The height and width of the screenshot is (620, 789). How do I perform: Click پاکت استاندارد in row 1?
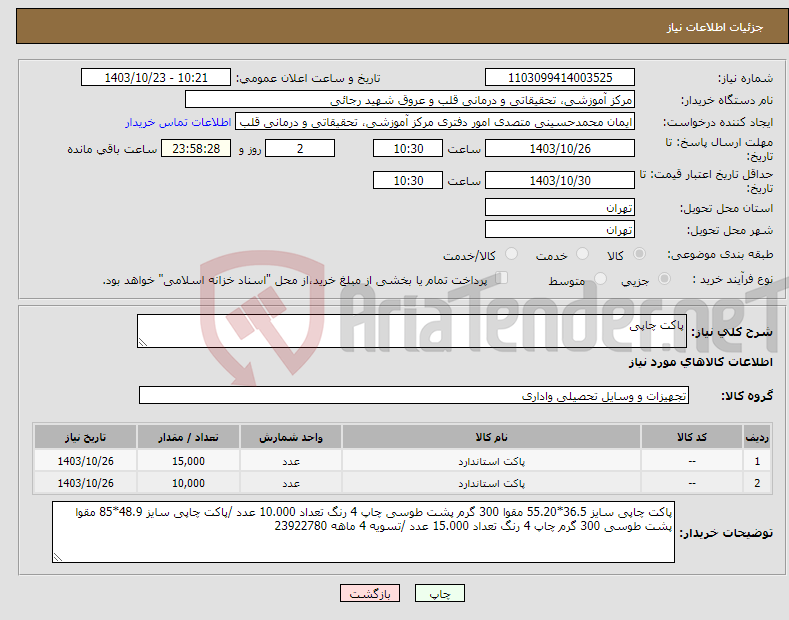click(x=491, y=461)
